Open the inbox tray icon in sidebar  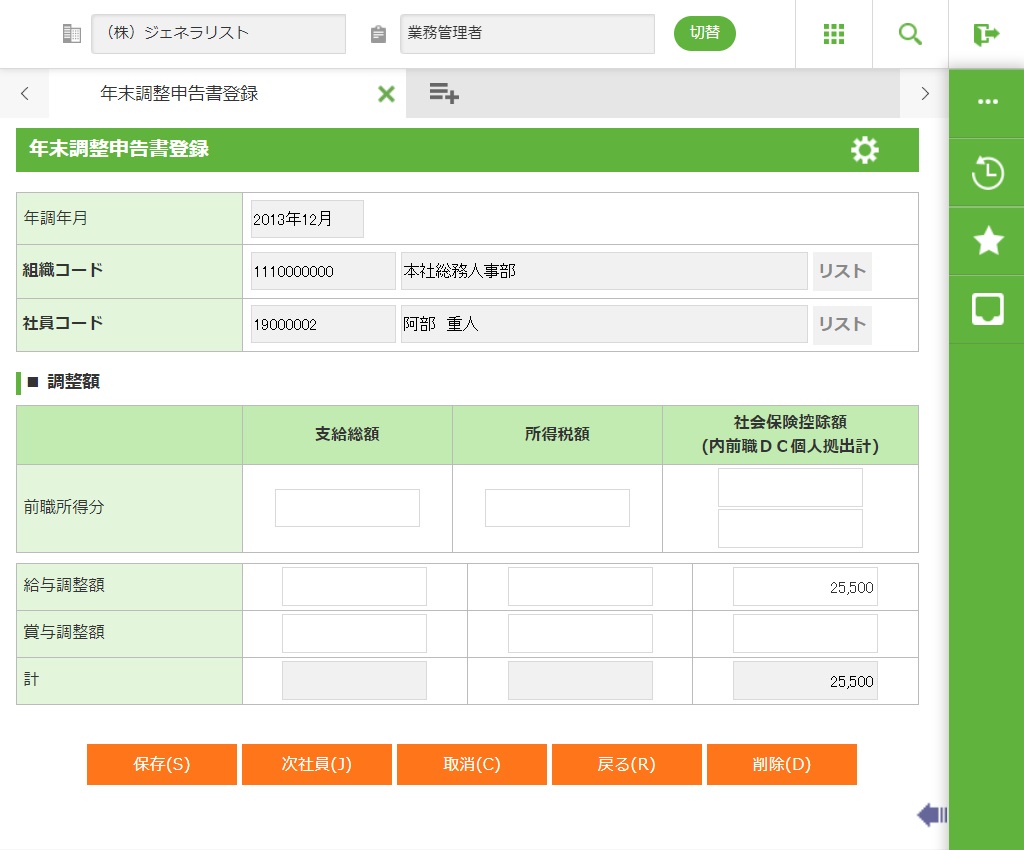[x=987, y=309]
